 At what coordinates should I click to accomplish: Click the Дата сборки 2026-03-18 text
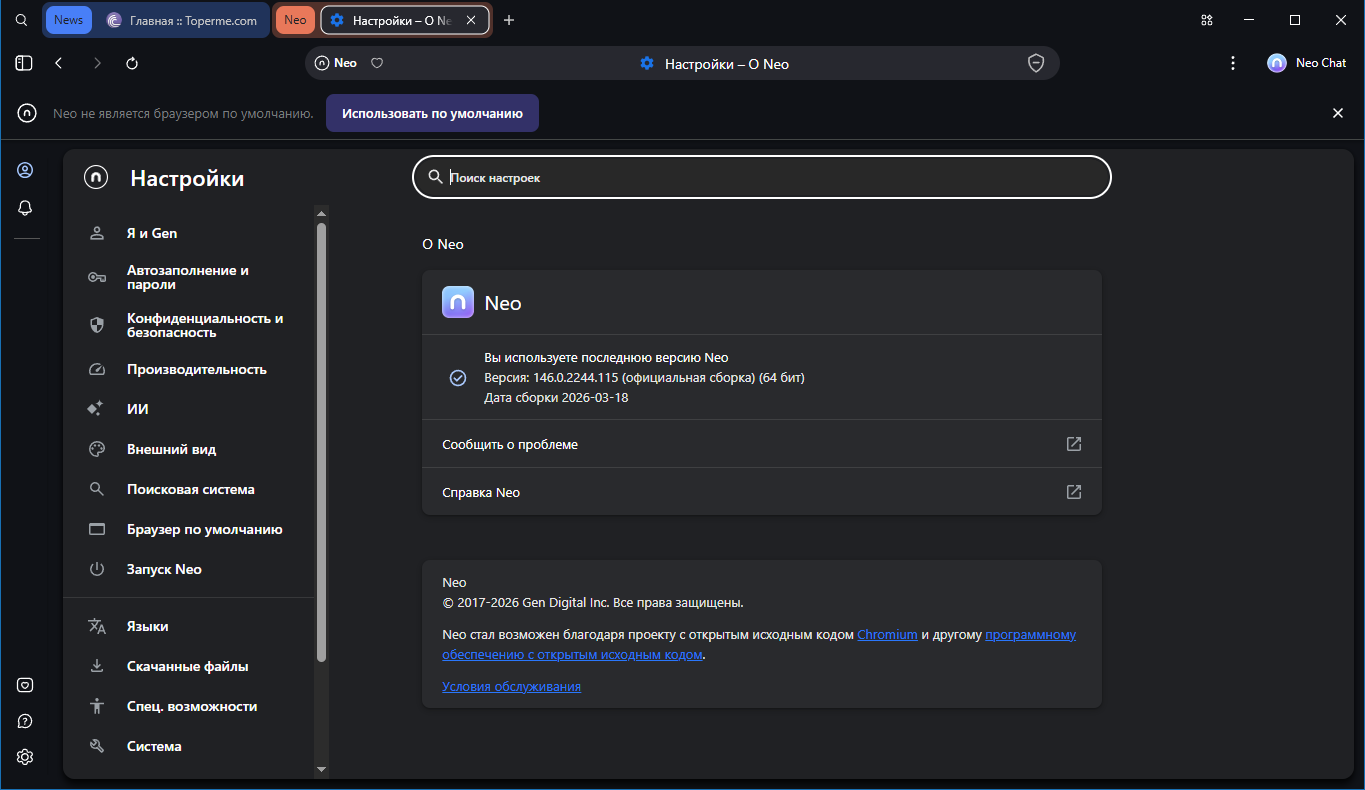556,398
